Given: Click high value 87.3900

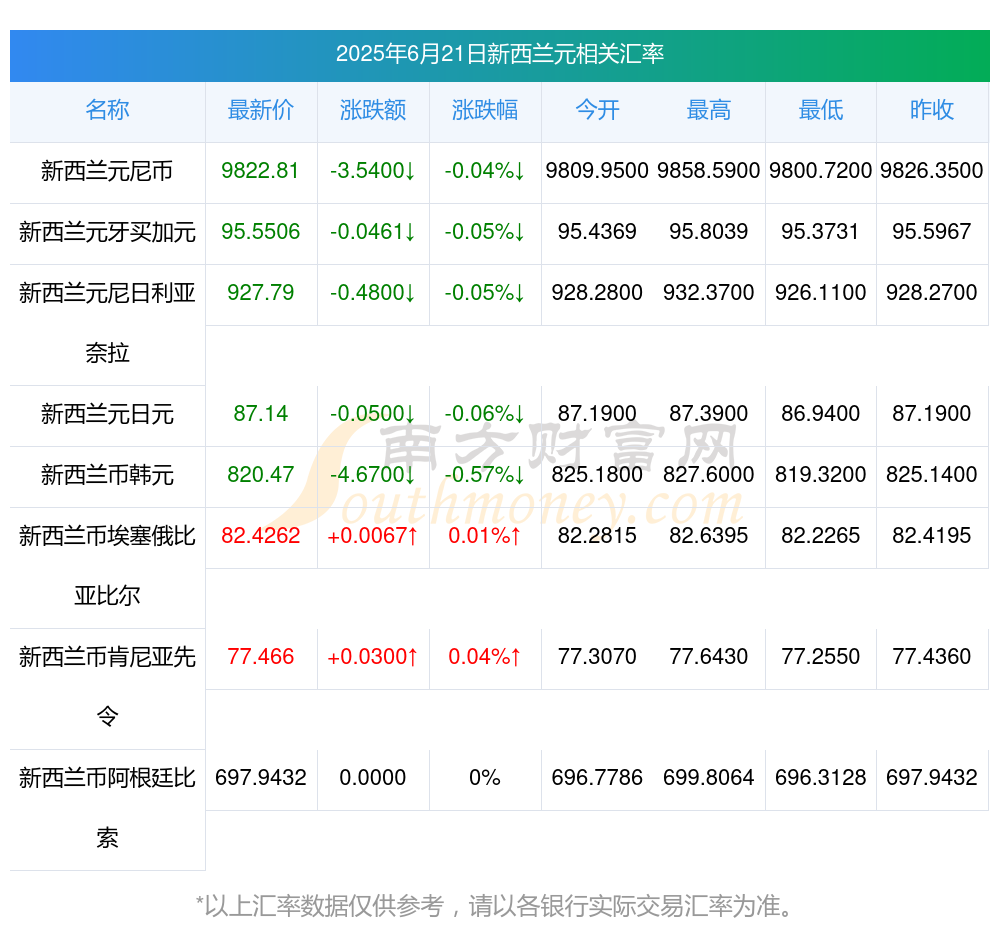Looking at the screenshot, I should click(709, 413).
